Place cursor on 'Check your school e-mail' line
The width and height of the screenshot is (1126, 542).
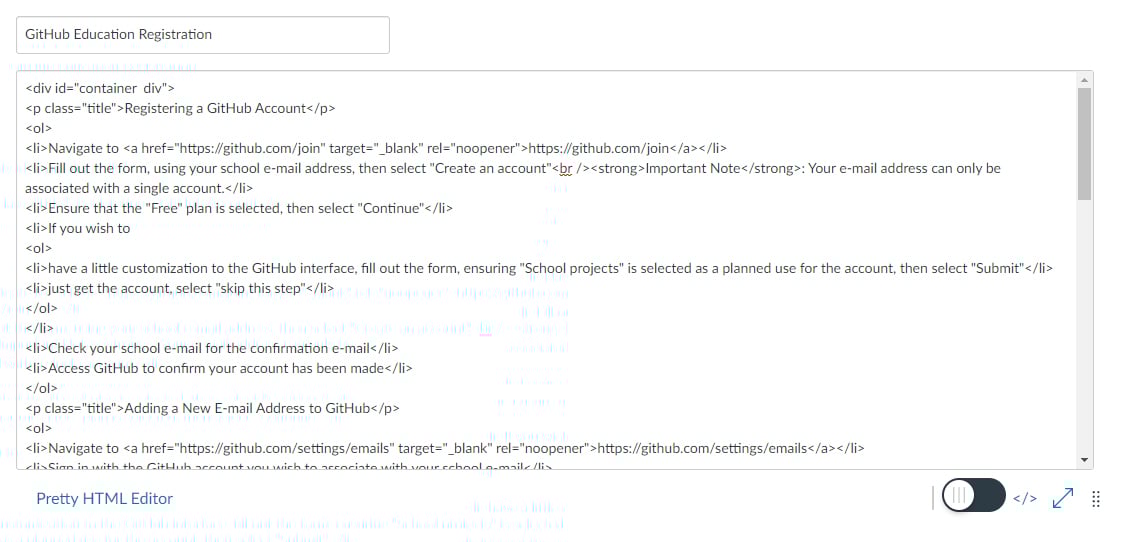[x=211, y=348]
